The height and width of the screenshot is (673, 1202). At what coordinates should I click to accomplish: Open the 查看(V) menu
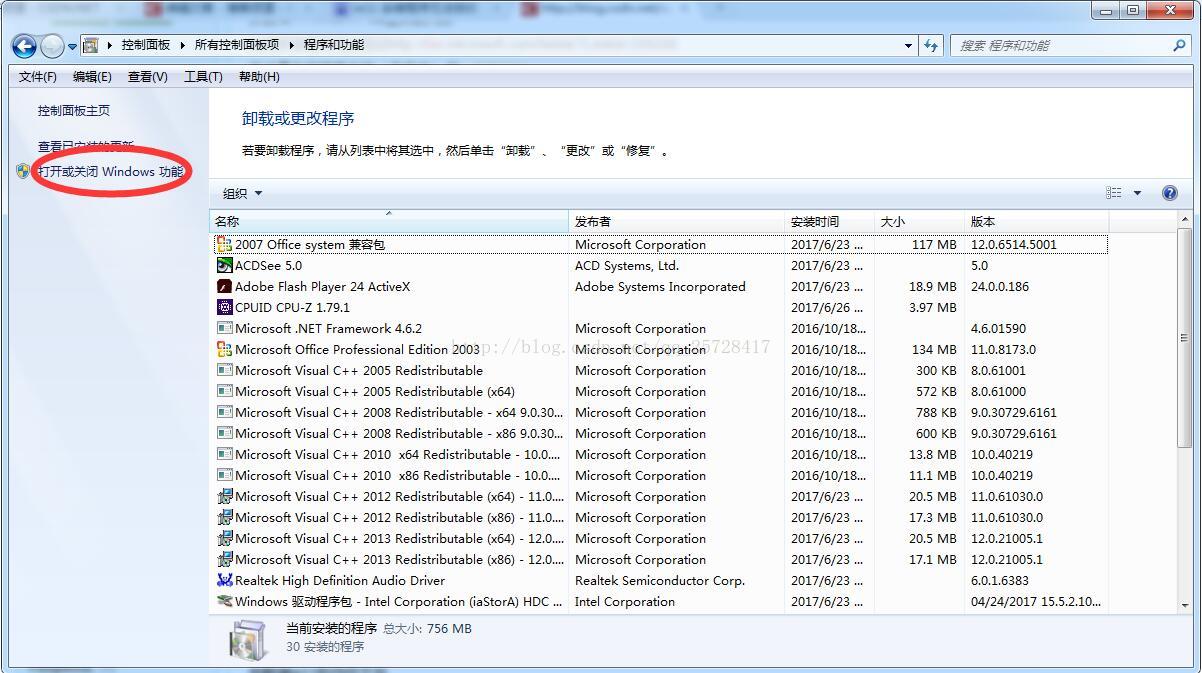click(x=148, y=77)
